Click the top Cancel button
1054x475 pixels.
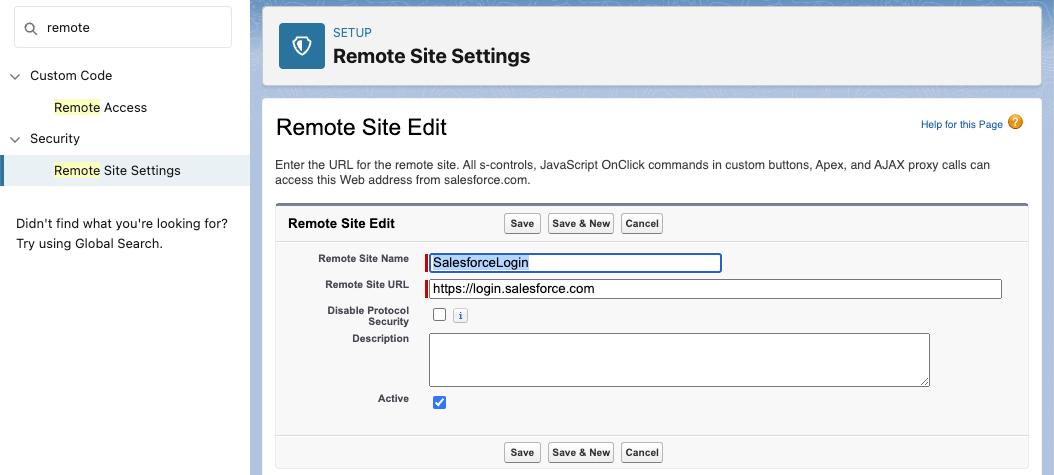642,224
